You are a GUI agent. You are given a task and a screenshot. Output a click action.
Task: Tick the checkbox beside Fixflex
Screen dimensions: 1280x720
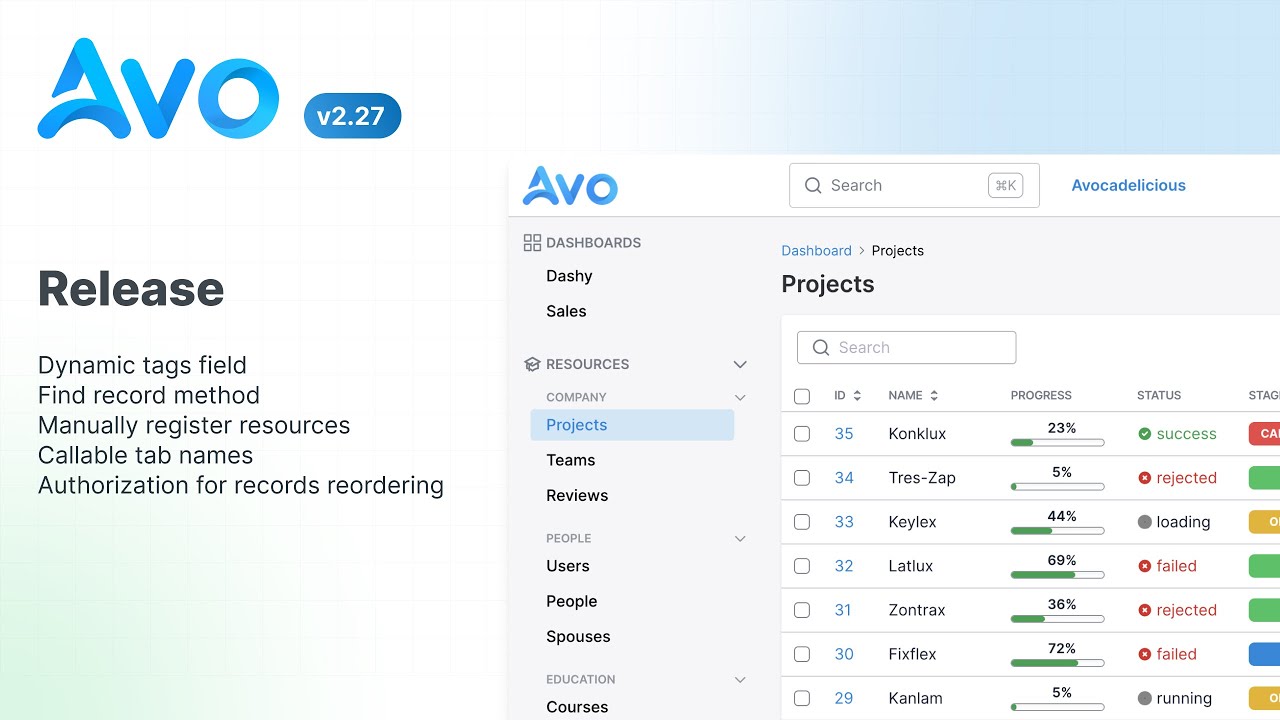pos(802,654)
